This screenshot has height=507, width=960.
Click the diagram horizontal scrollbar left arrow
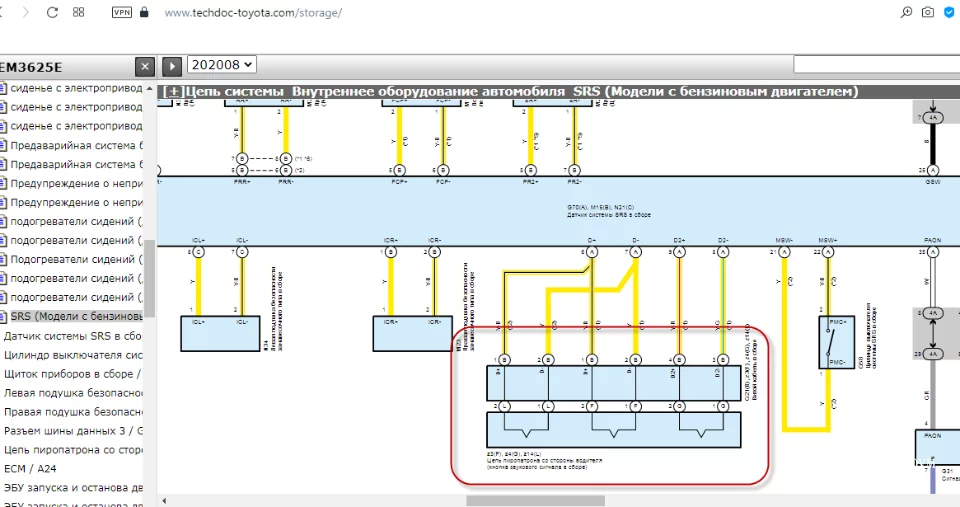pyautogui.click(x=164, y=500)
